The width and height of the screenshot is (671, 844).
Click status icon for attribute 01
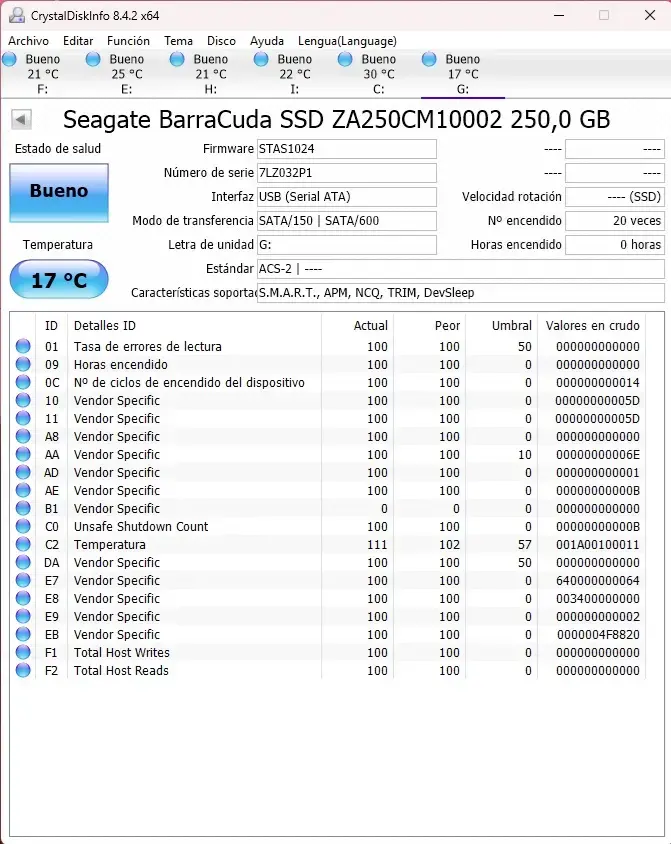tap(23, 346)
